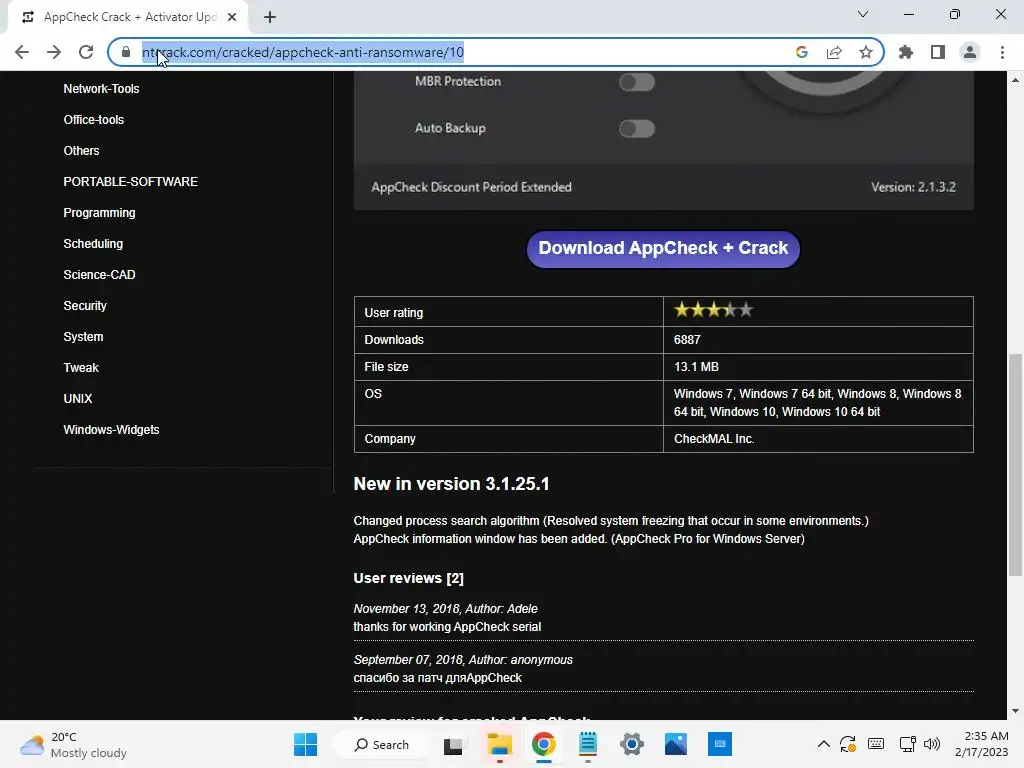Show hidden system tray icons

(824, 744)
